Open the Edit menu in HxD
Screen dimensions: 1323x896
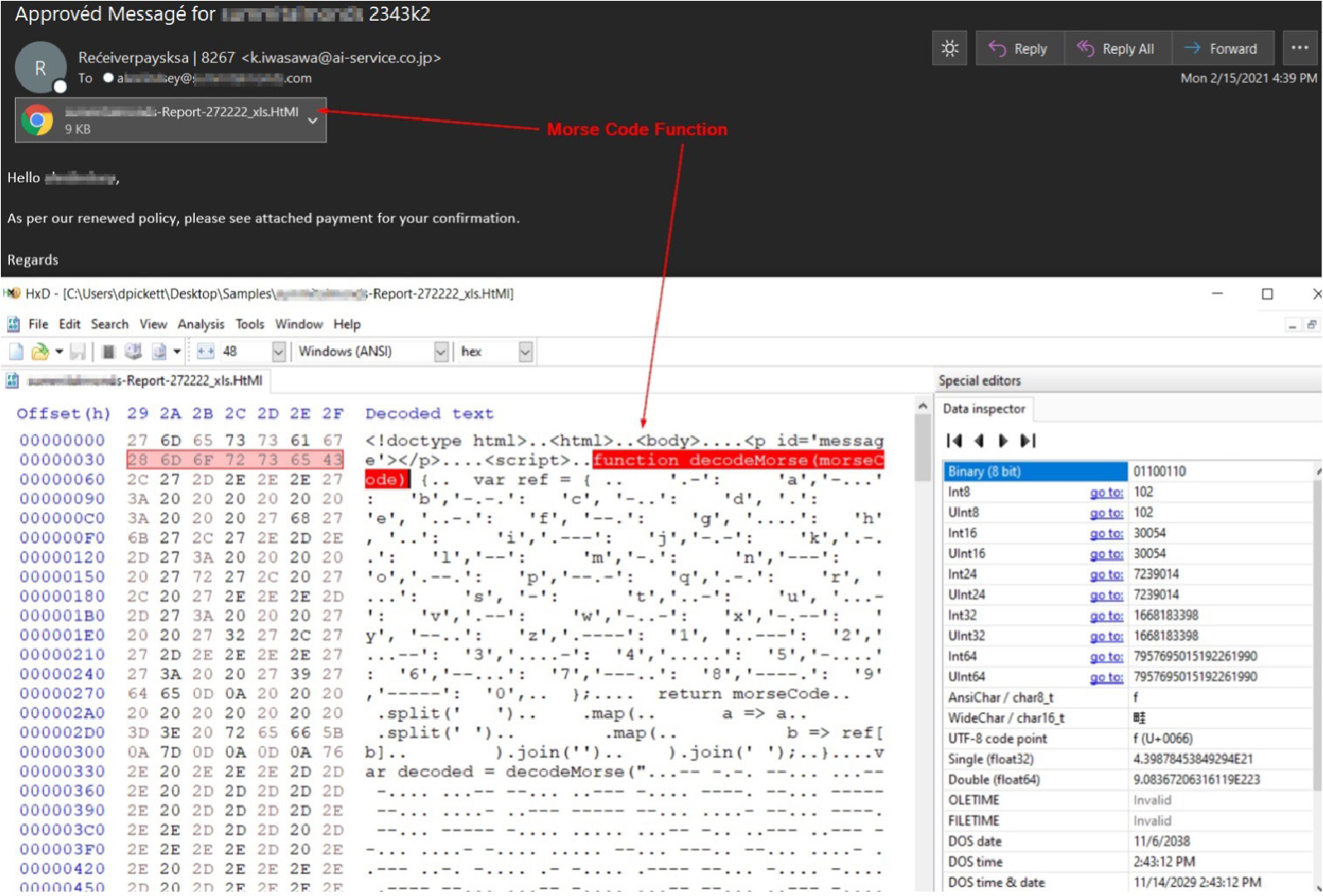point(70,324)
